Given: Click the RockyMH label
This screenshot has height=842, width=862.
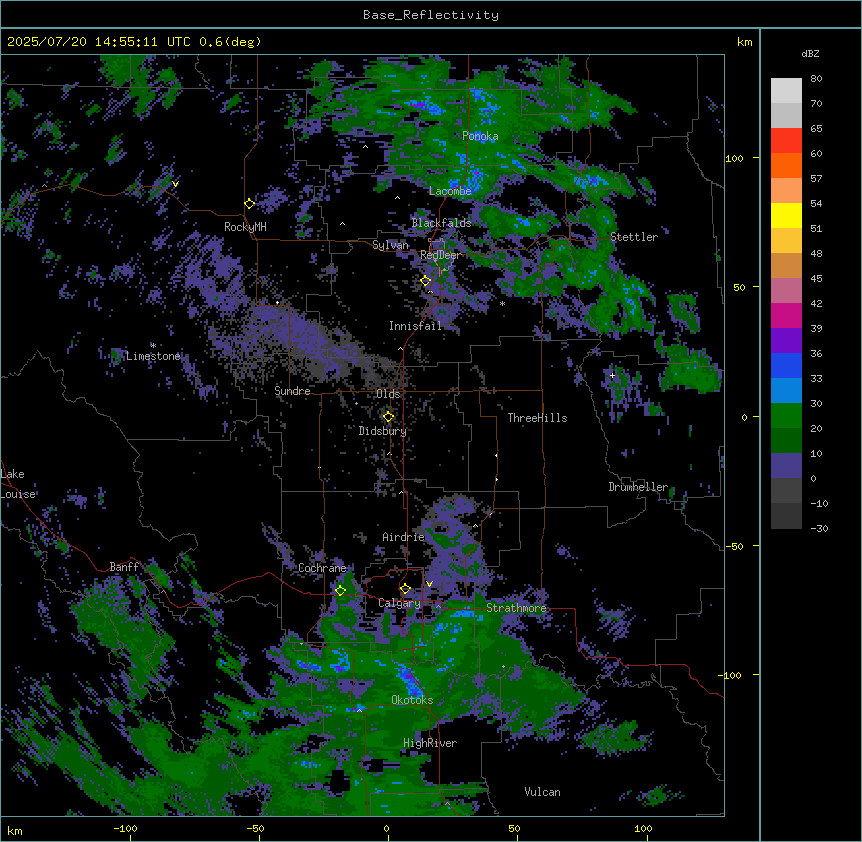Looking at the screenshot, I should pyautogui.click(x=245, y=227).
